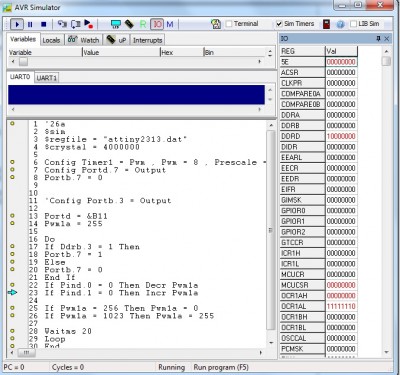Stop the simulation
The width and height of the screenshot is (400, 375).
tap(43, 24)
